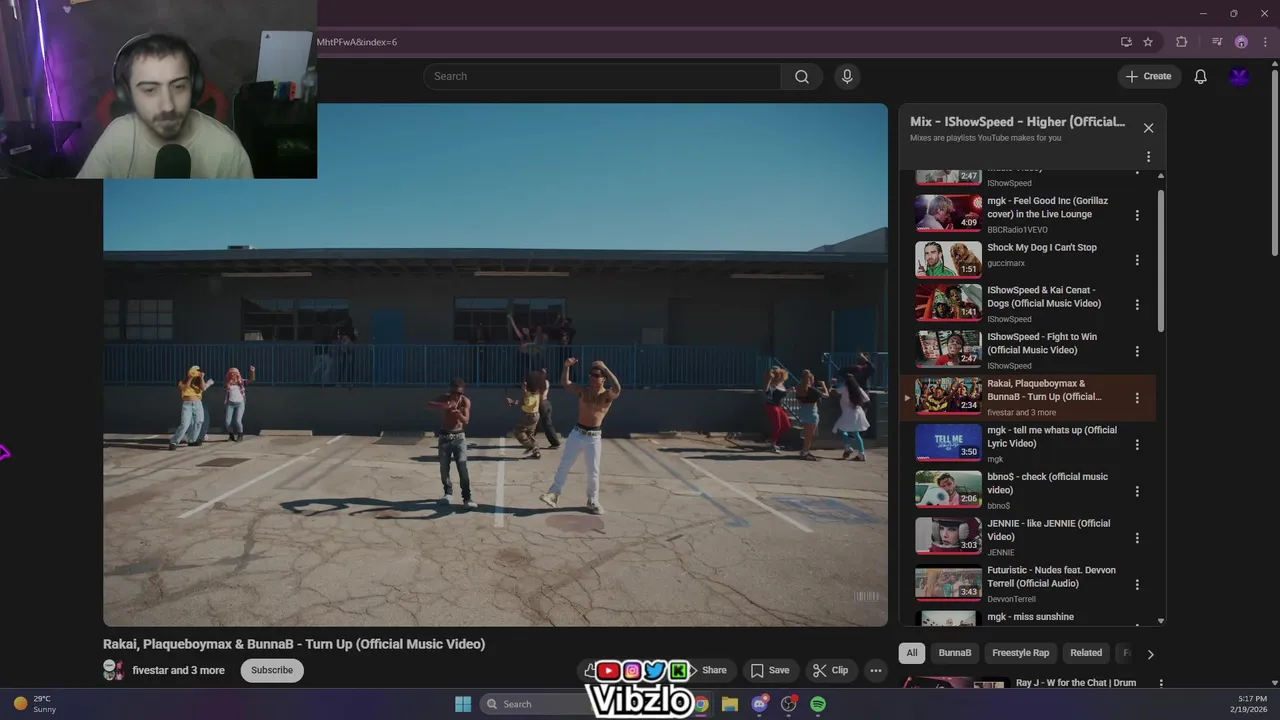
Task: Open the YouTube account avatar menu
Action: (1240, 76)
